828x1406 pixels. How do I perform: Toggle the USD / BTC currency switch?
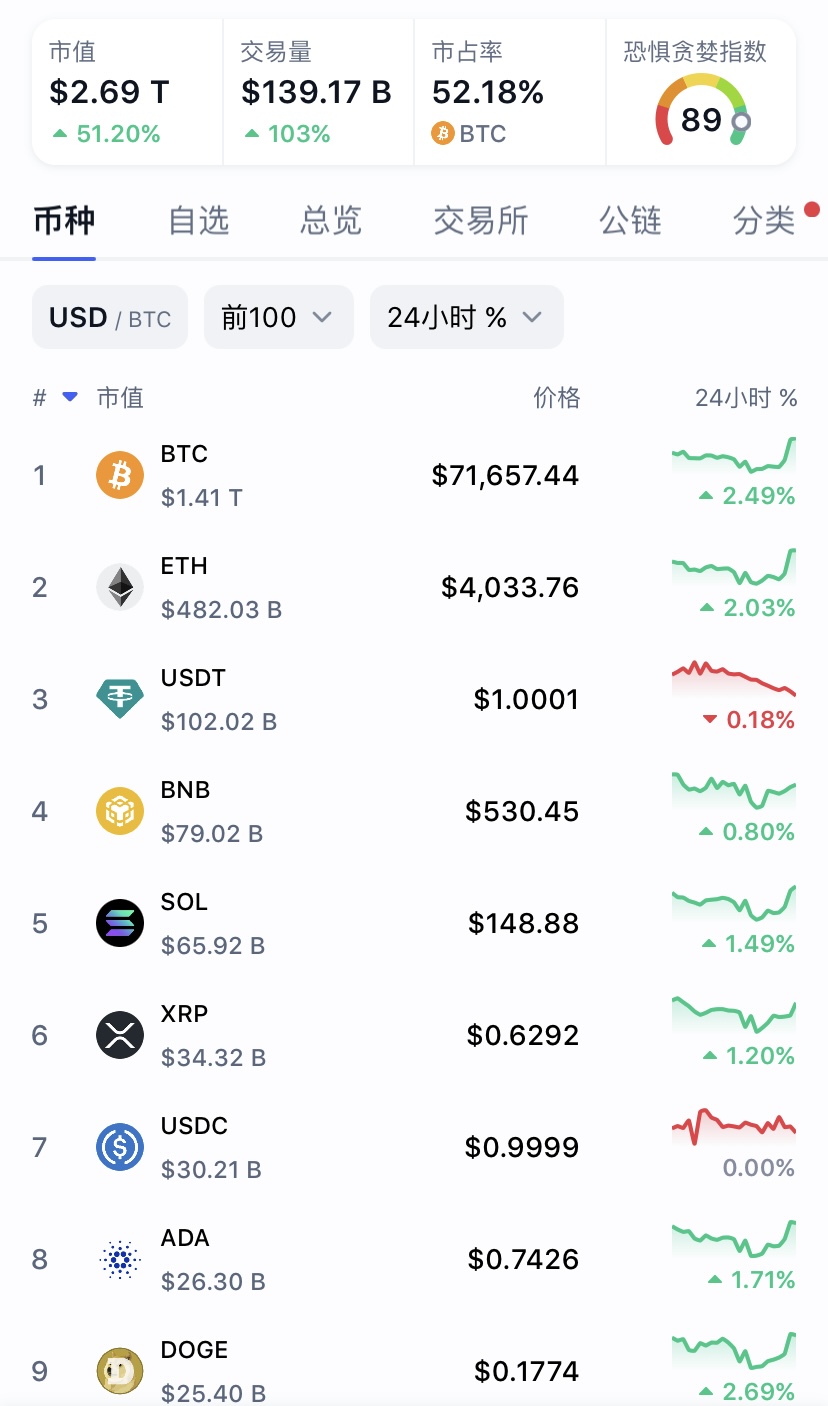[x=110, y=318]
